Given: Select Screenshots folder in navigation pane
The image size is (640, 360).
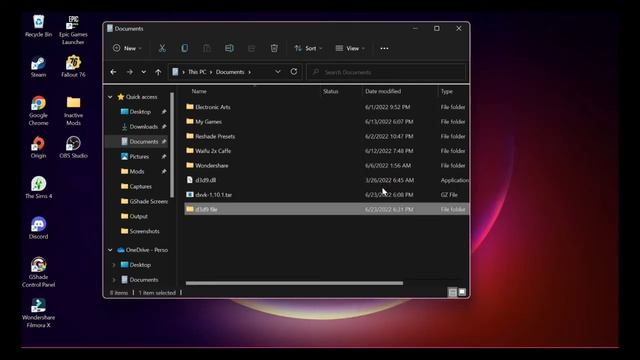Looking at the screenshot, I should coord(144,231).
